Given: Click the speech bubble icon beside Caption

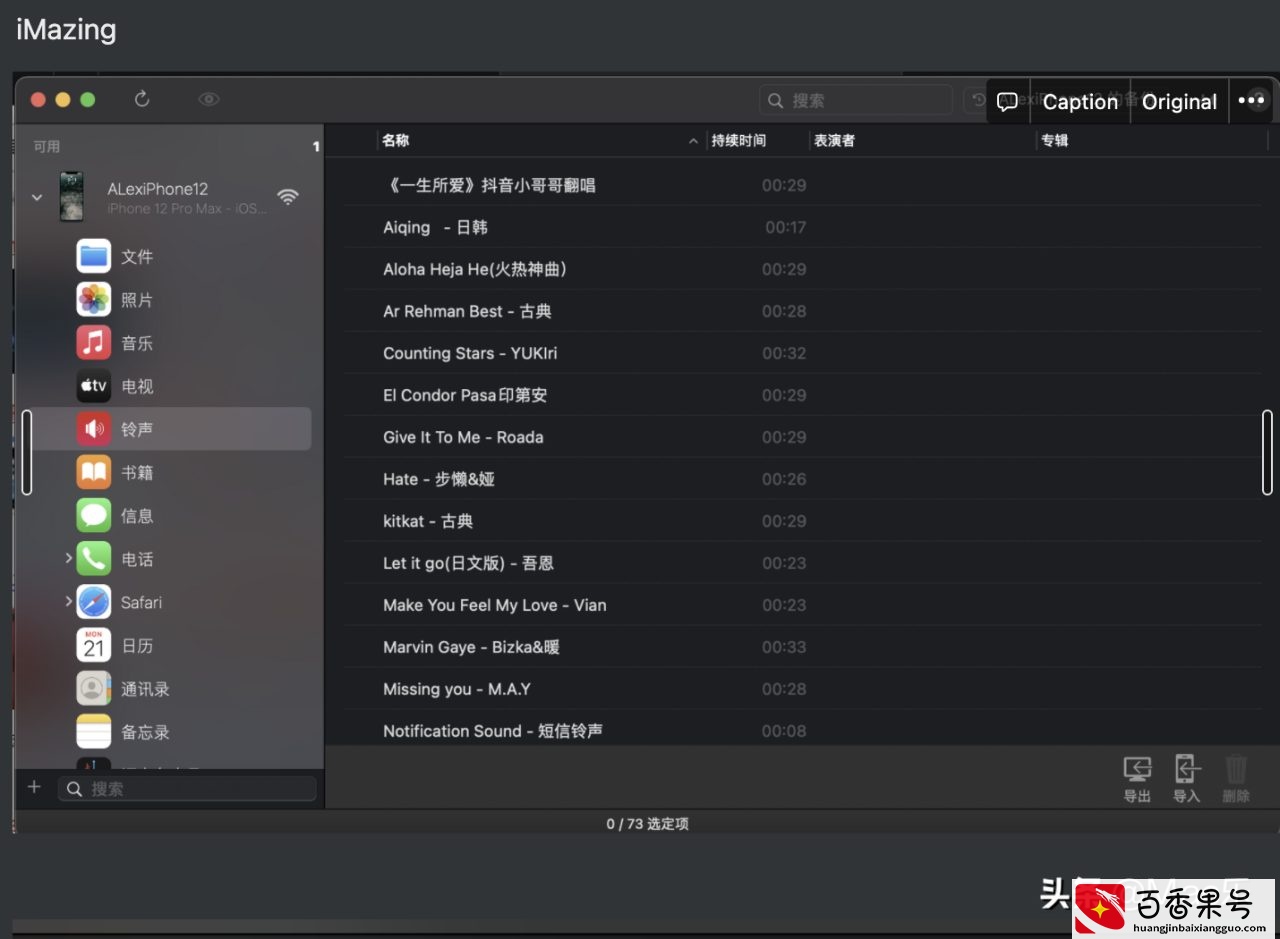Looking at the screenshot, I should pos(1008,101).
